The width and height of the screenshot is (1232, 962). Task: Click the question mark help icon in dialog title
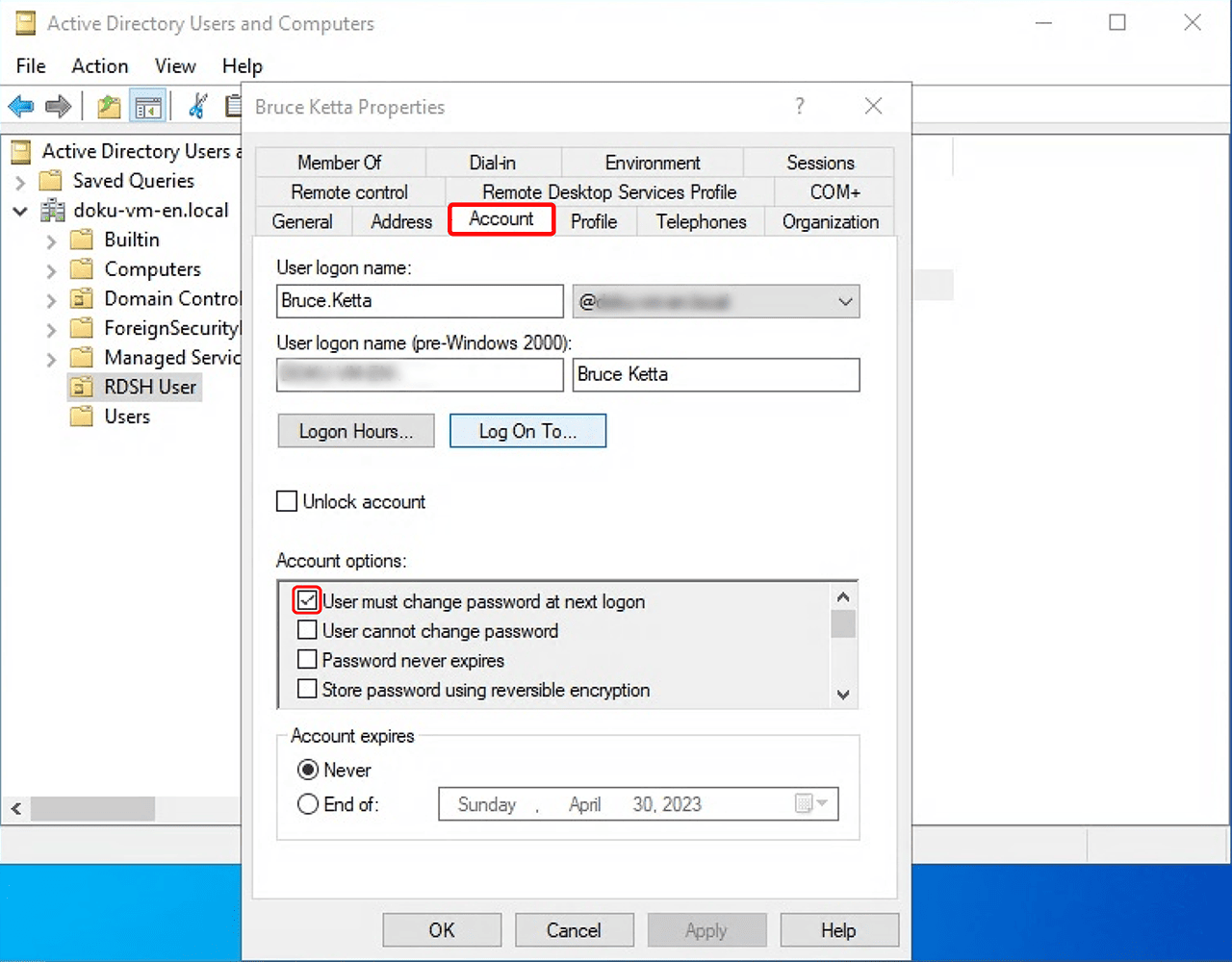tap(799, 107)
